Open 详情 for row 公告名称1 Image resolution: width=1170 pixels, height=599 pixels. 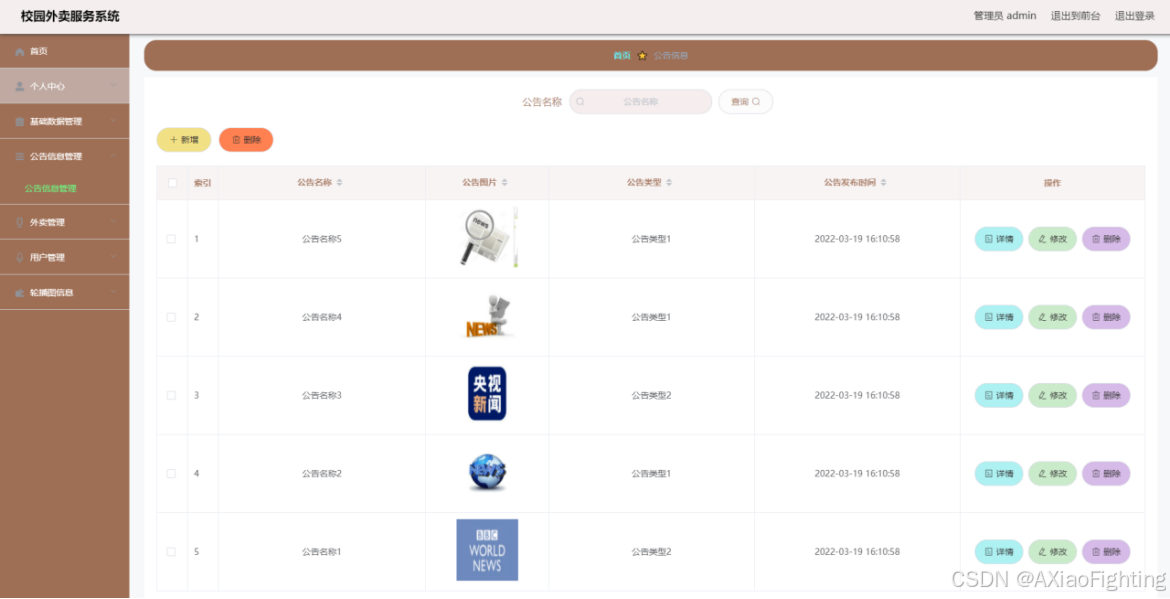pos(998,552)
